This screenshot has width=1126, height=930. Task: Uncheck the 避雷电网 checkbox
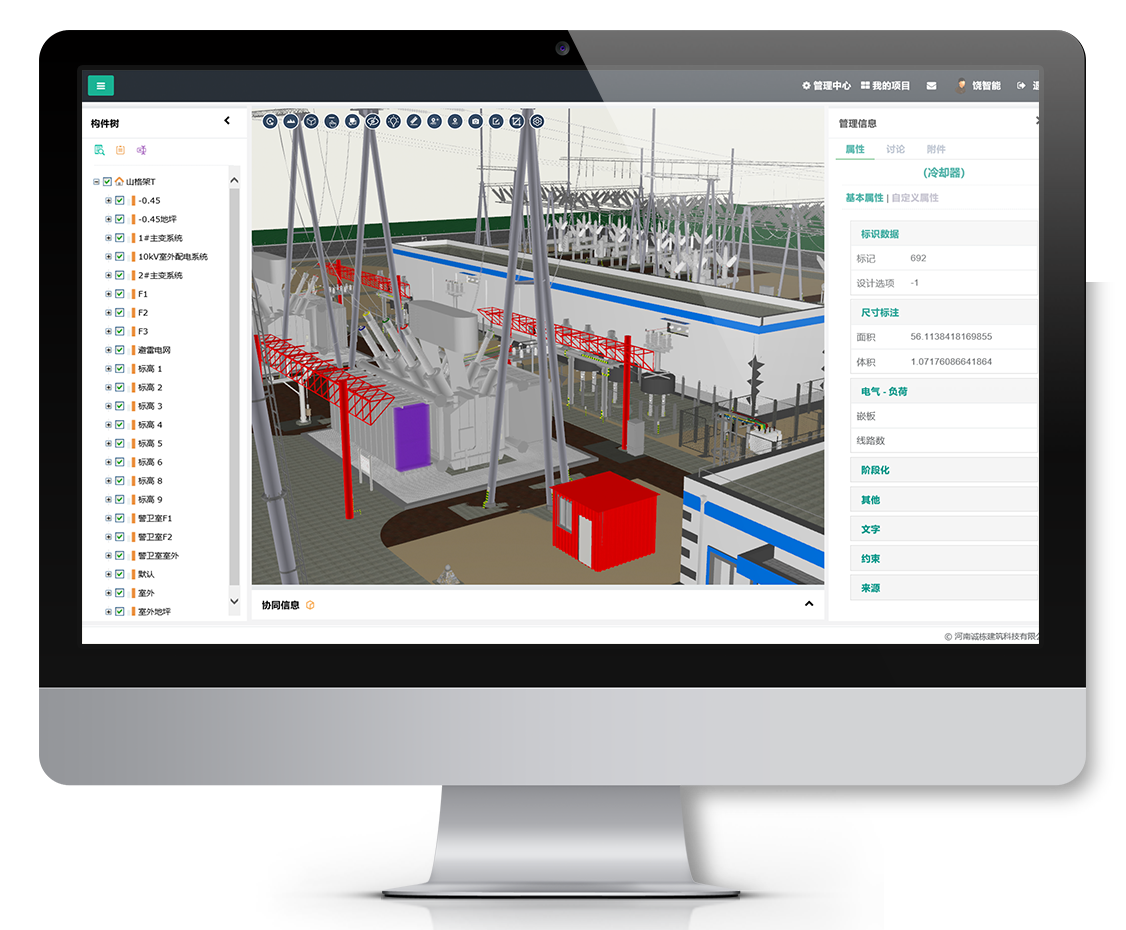pyautogui.click(x=120, y=350)
